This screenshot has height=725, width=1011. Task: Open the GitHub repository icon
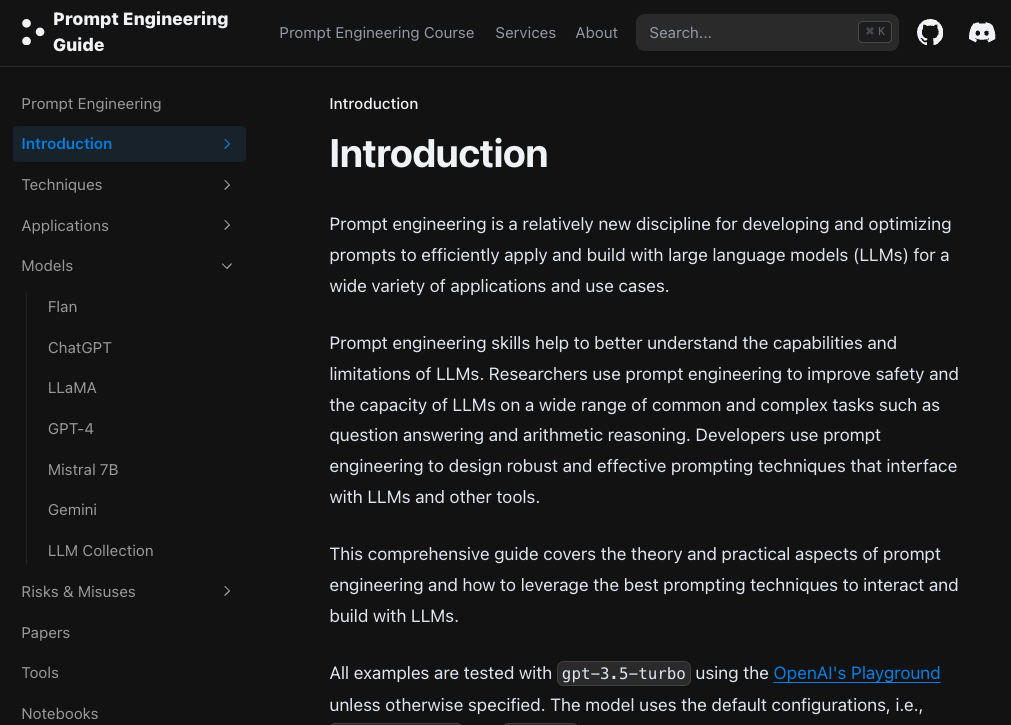[x=930, y=32]
